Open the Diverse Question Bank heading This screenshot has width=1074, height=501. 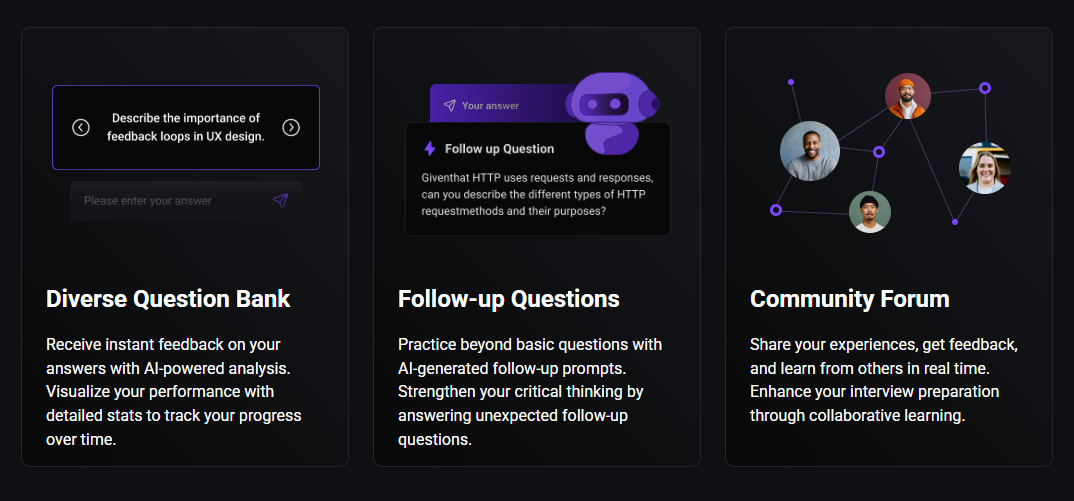[168, 299]
